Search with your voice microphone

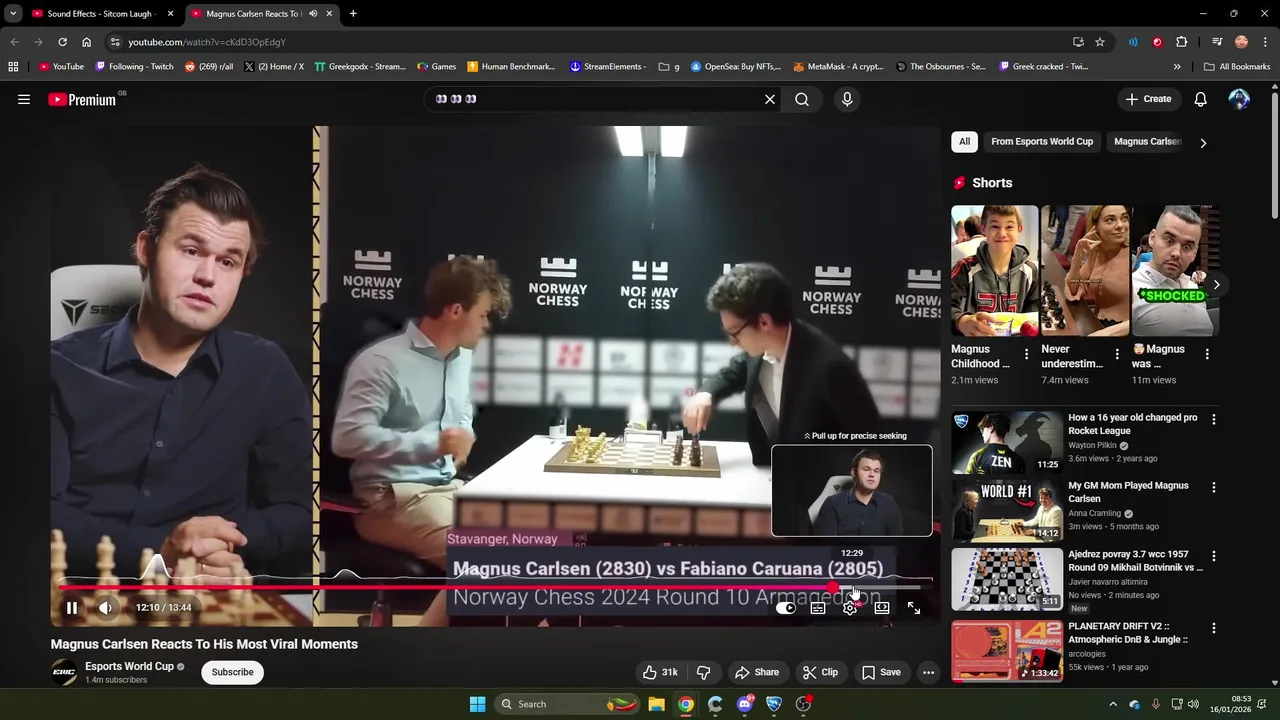[847, 99]
